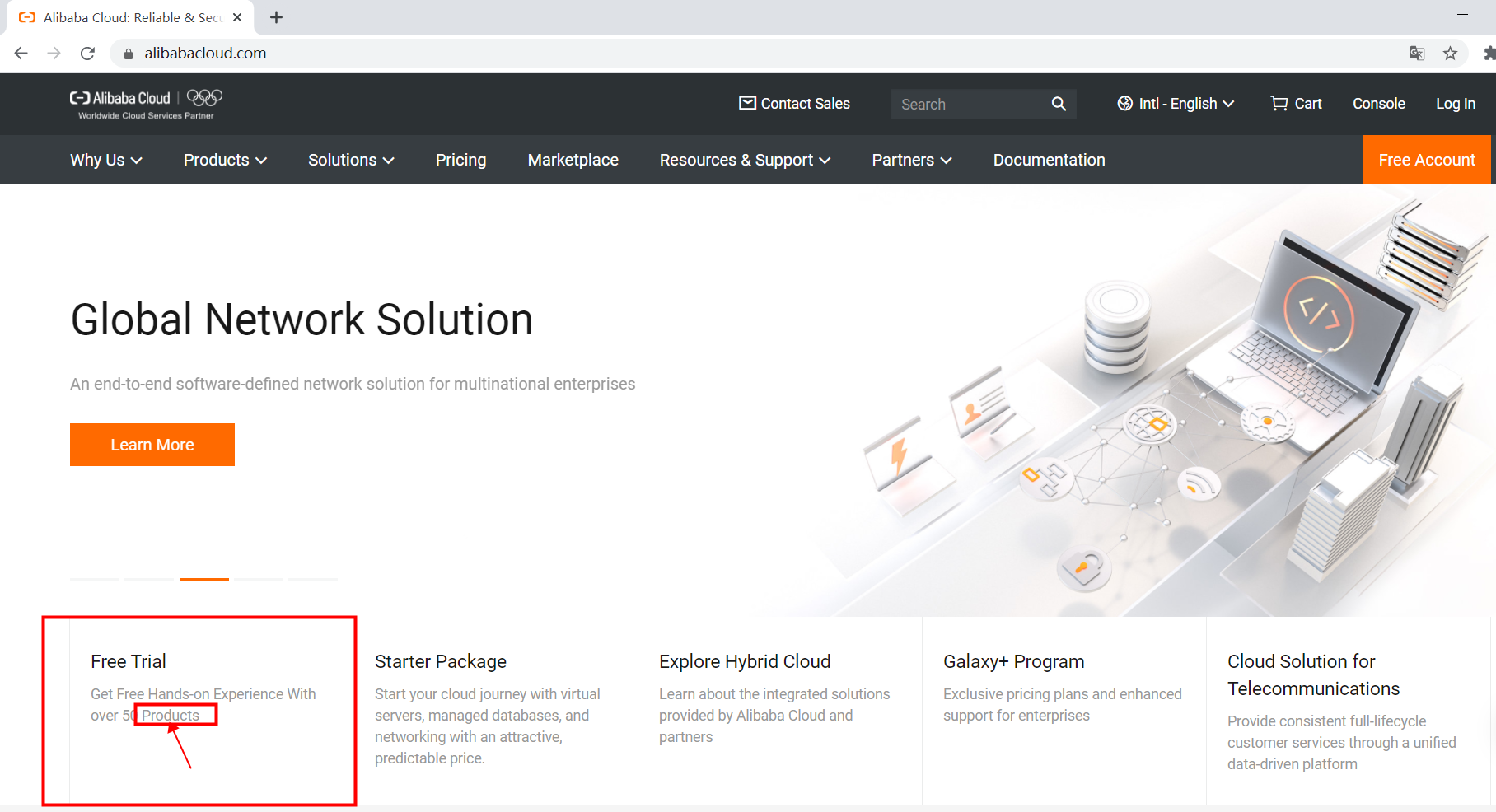Screen dimensions: 1496x812
Task: Click the Contact Sales envelope icon
Action: [747, 103]
